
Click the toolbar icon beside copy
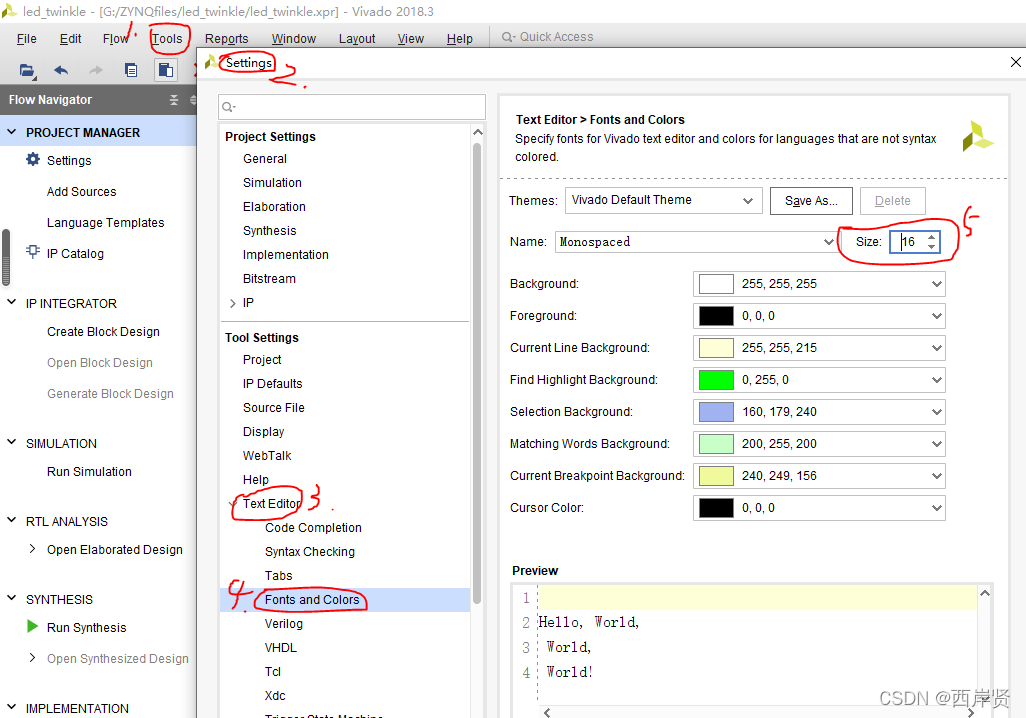(x=166, y=70)
